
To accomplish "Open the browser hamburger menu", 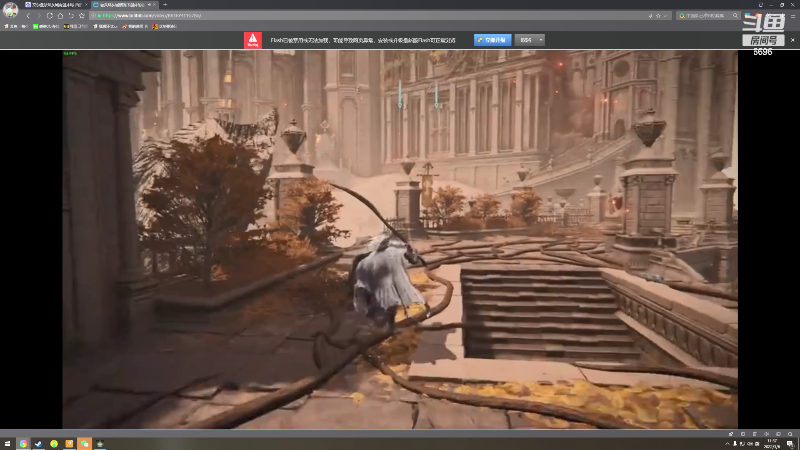I will coord(793,16).
